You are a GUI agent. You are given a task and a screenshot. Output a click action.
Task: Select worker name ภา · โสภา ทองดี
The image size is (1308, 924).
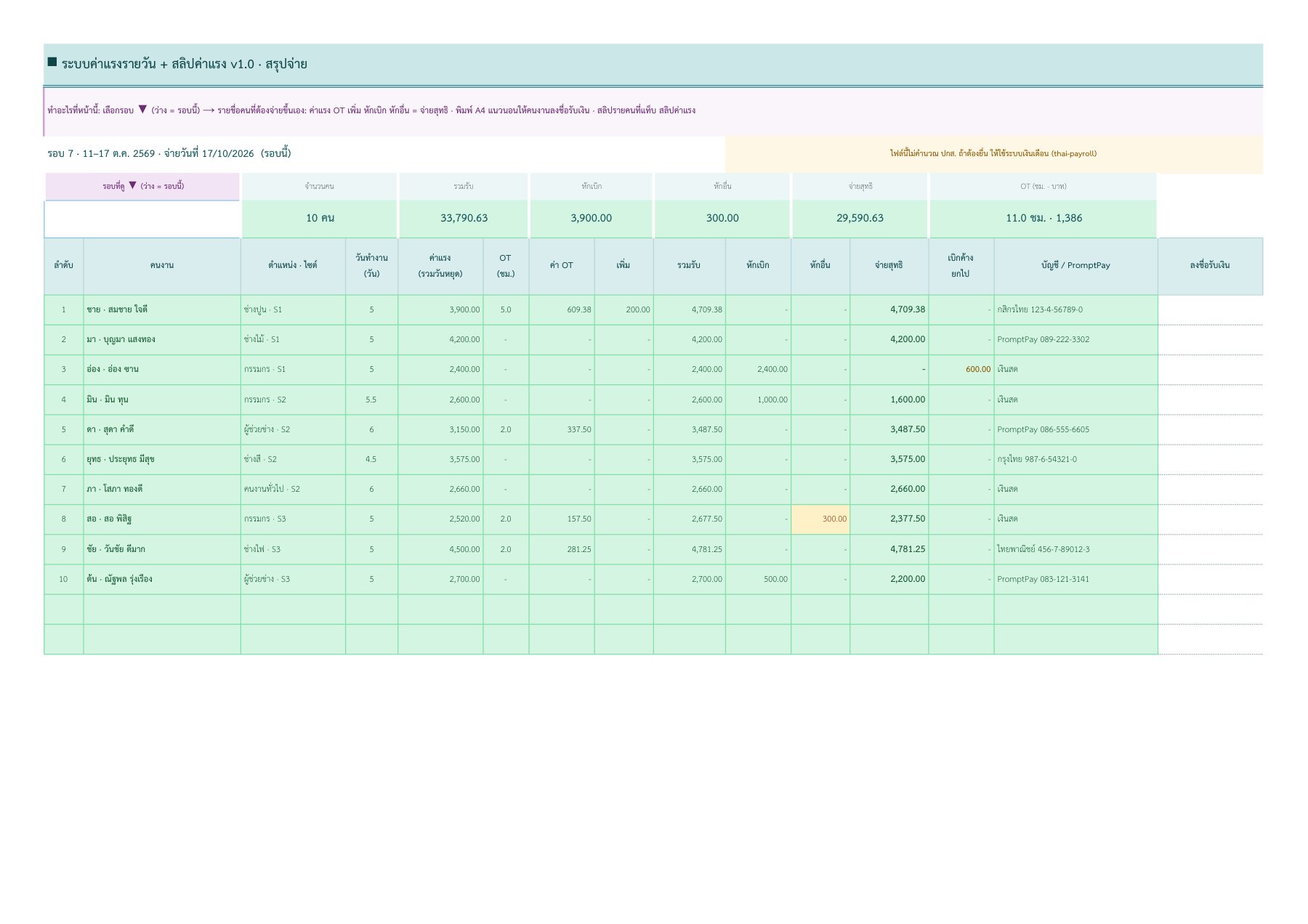tap(162, 489)
